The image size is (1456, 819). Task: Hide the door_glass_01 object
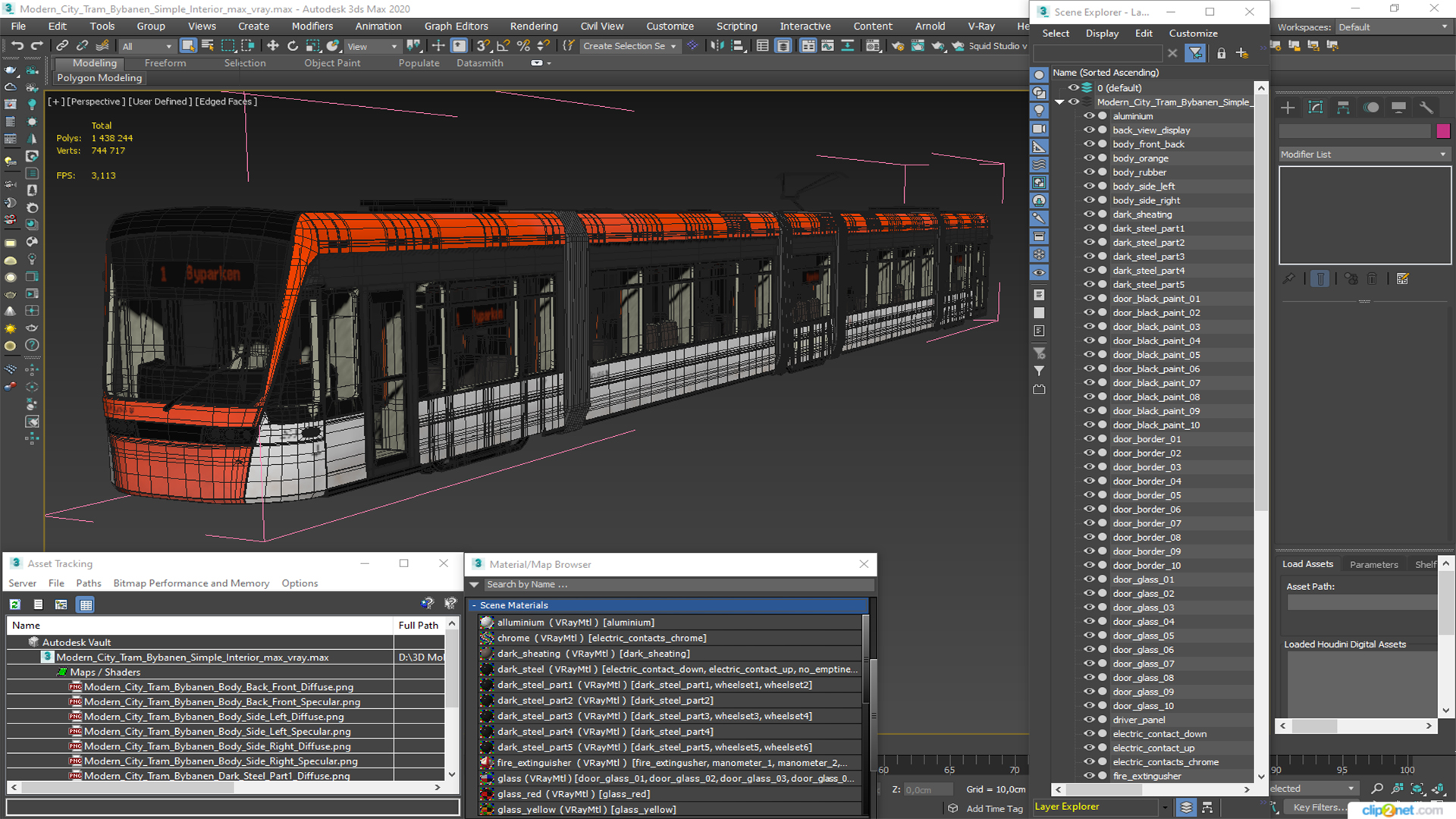coord(1089,579)
